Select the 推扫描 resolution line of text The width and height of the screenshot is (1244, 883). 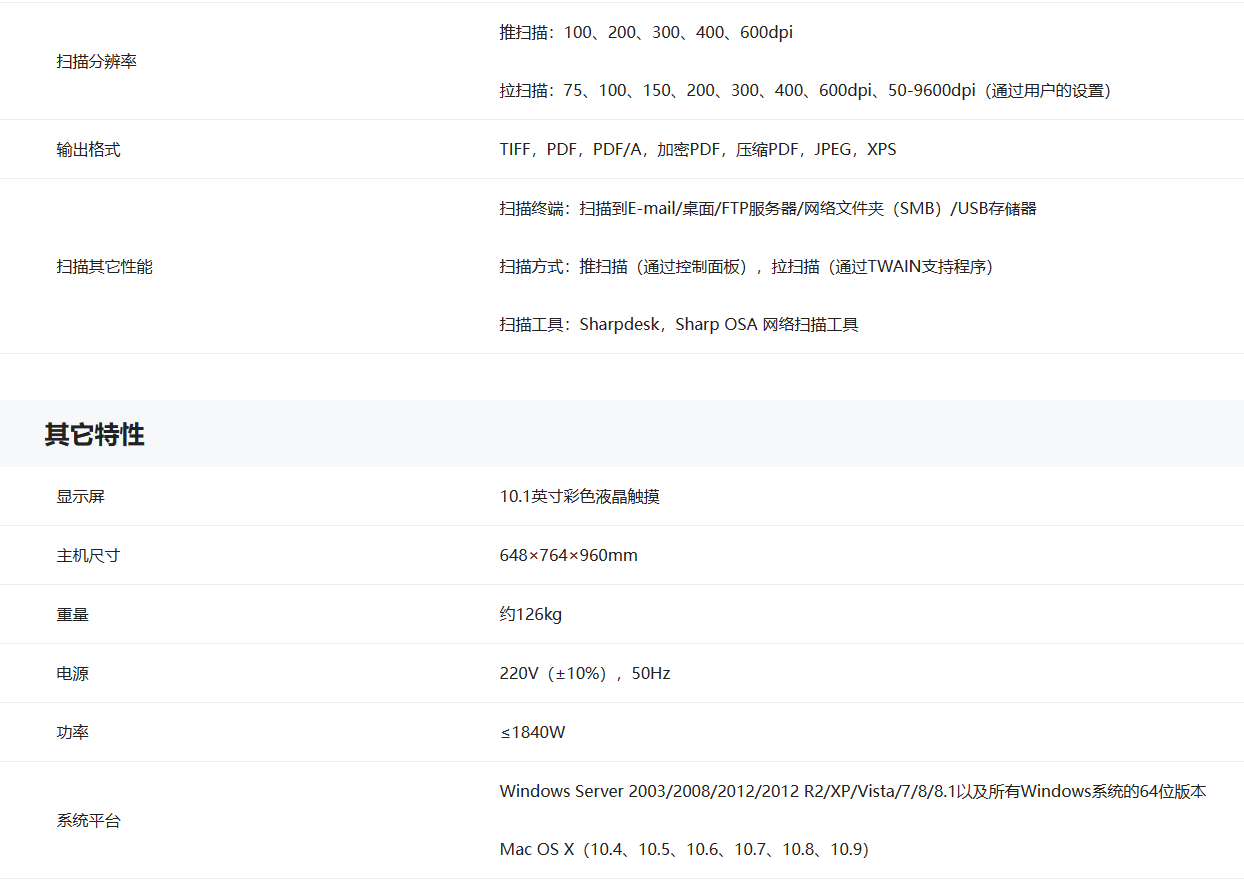pyautogui.click(x=646, y=33)
